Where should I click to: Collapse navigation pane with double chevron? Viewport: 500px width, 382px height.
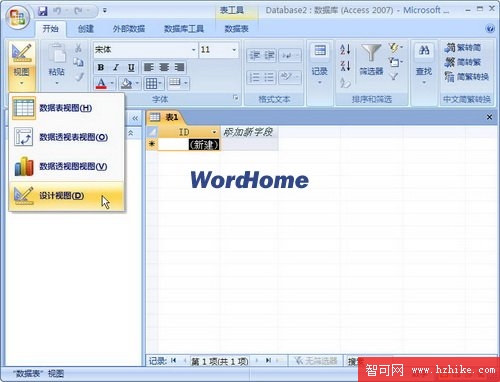pyautogui.click(x=135, y=118)
